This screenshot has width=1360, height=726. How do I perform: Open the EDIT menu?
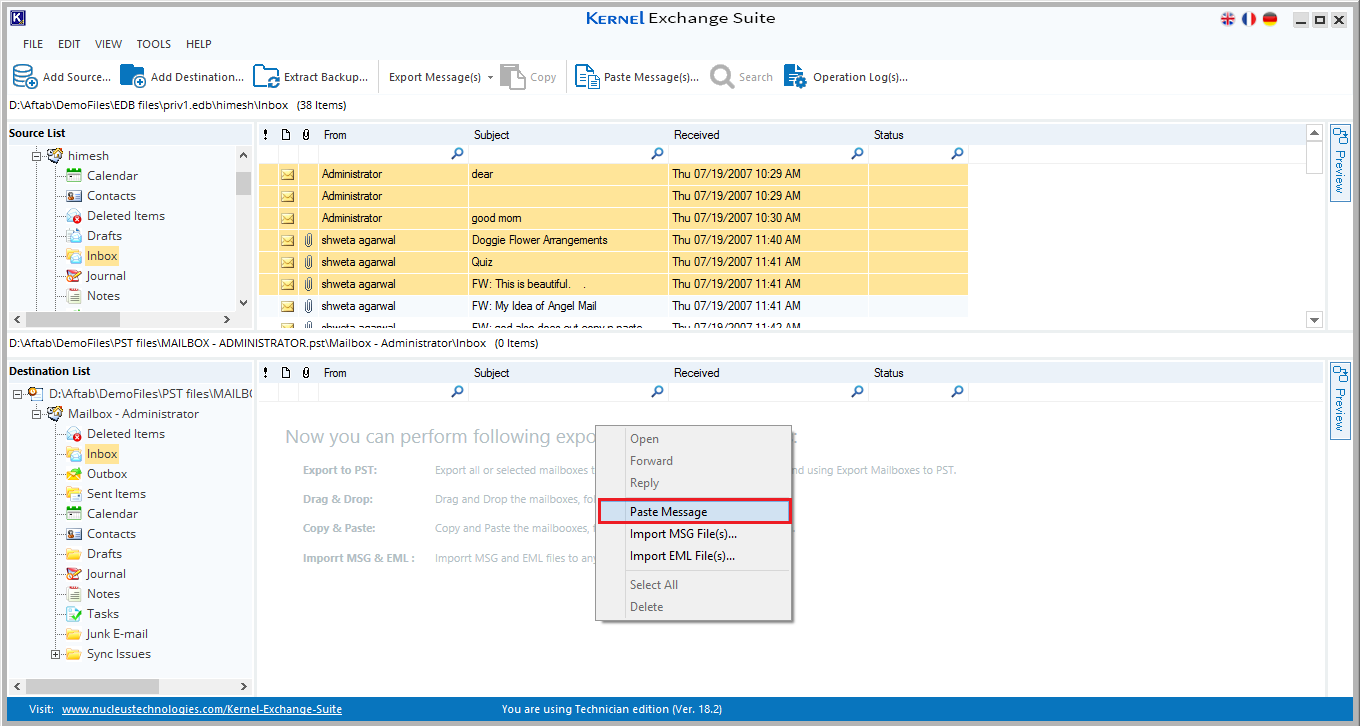(x=69, y=44)
